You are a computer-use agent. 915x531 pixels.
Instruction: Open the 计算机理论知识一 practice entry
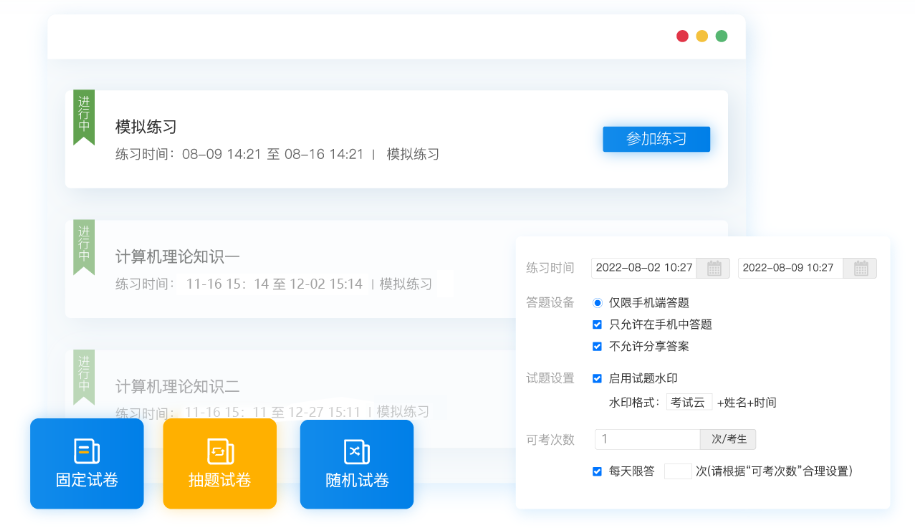click(178, 256)
